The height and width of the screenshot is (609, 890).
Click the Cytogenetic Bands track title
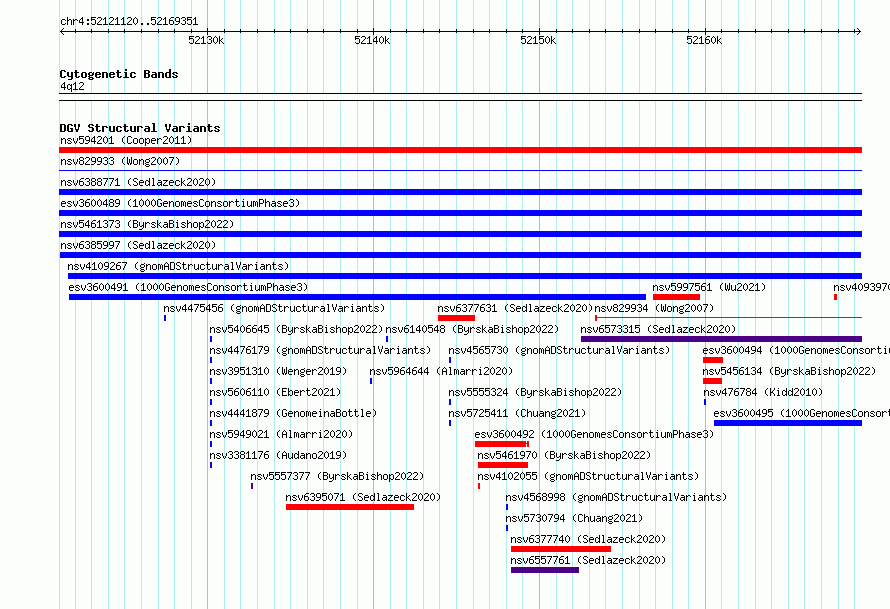[119, 74]
